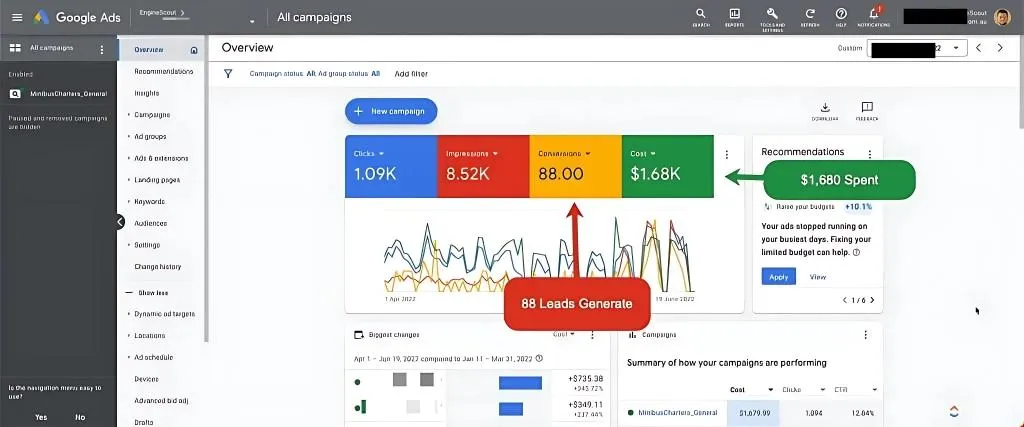The image size is (1024, 427).
Task: Open Recommendations in the navigation
Action: click(x=163, y=71)
